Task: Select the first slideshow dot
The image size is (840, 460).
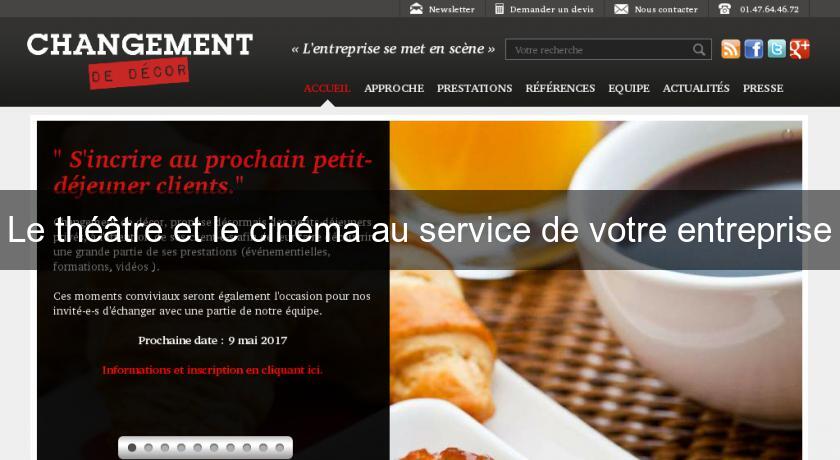Action: (x=132, y=448)
